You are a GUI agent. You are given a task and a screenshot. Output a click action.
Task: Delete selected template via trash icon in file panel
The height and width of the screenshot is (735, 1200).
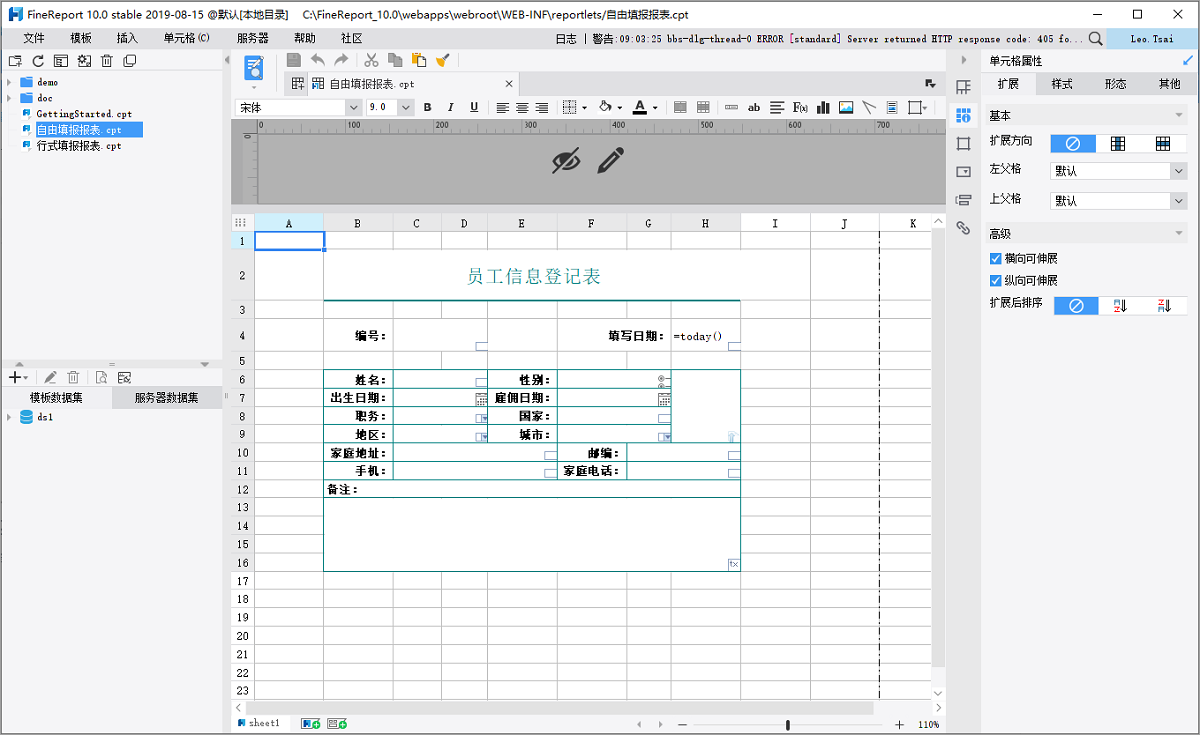(107, 61)
